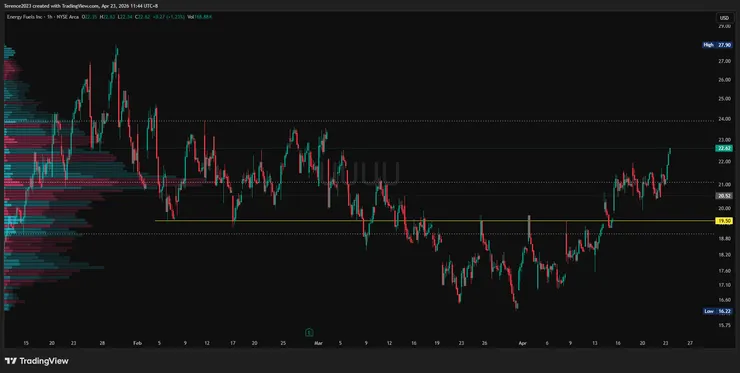Viewport: 740px width, 373px height.
Task: Click the Feb label on time axis
Action: tap(137, 343)
